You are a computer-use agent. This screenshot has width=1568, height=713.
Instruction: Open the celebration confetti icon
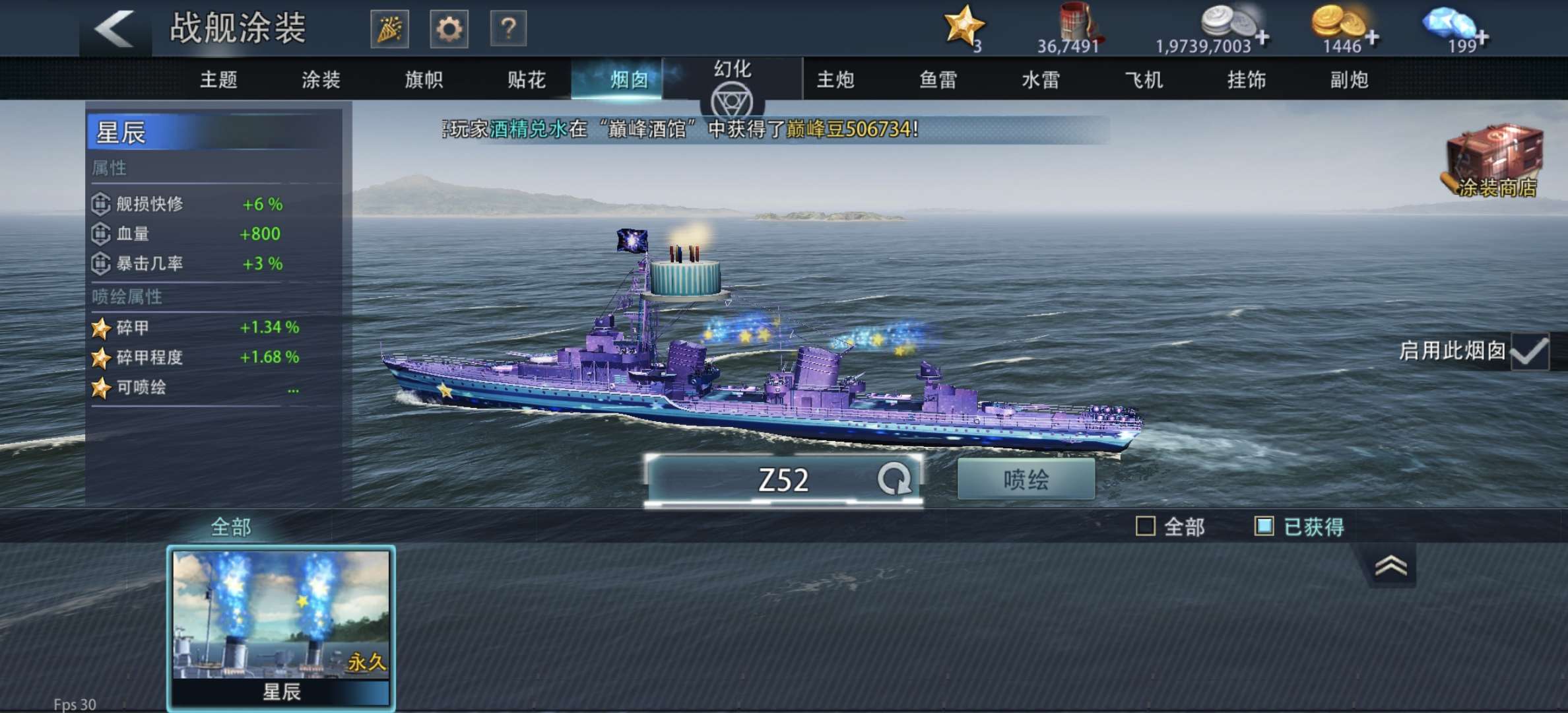tap(389, 29)
